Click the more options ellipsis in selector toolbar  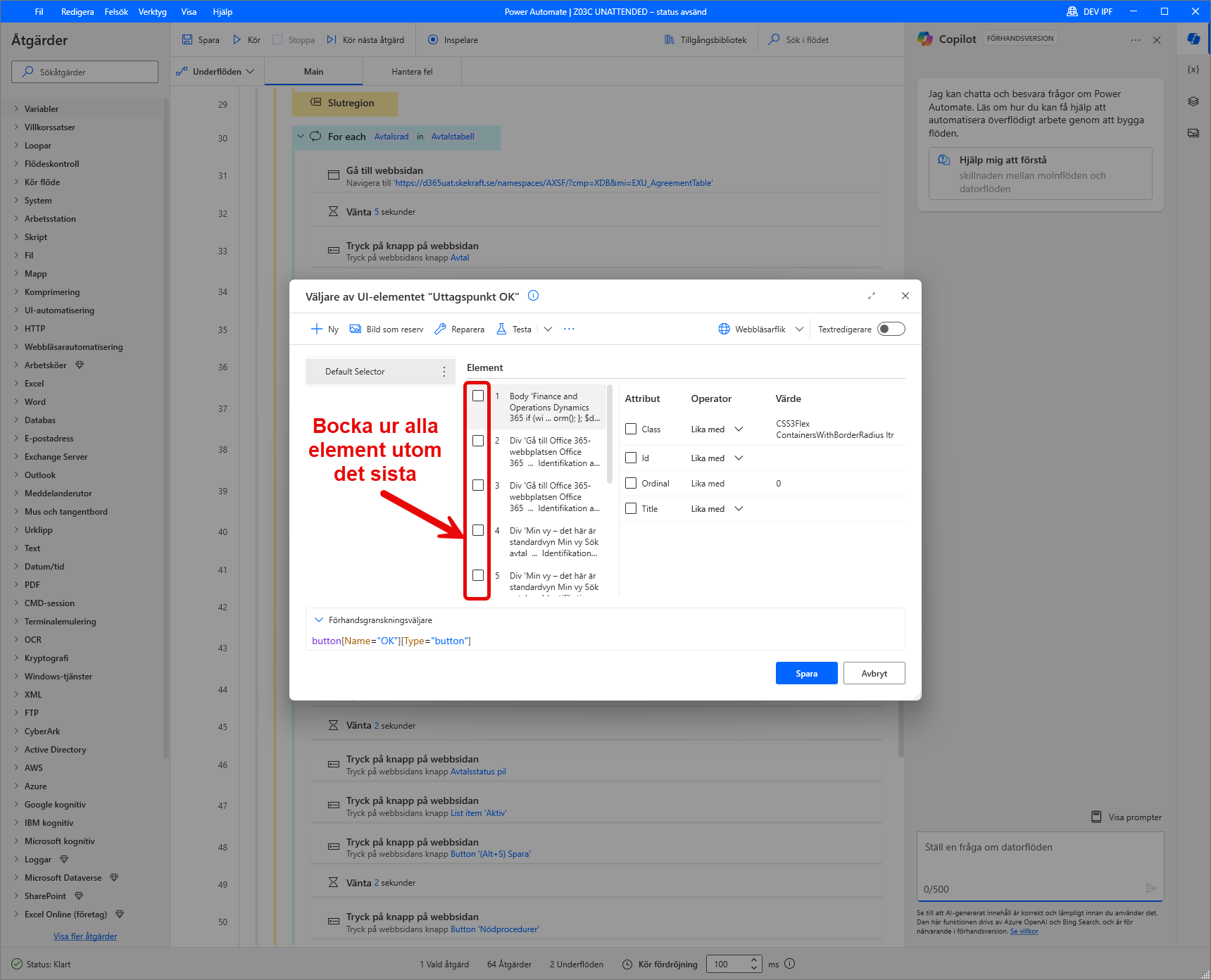tap(569, 329)
